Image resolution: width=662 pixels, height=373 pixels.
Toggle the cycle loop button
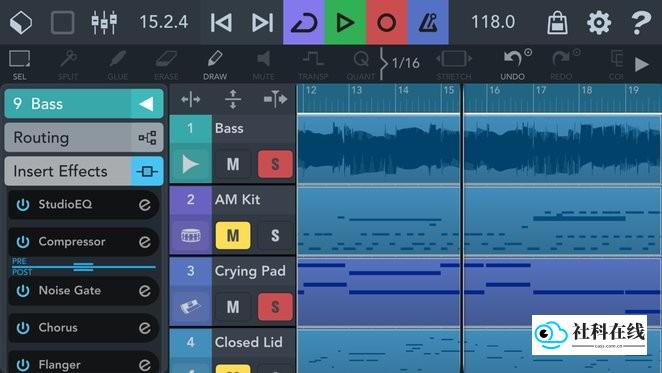coord(304,22)
